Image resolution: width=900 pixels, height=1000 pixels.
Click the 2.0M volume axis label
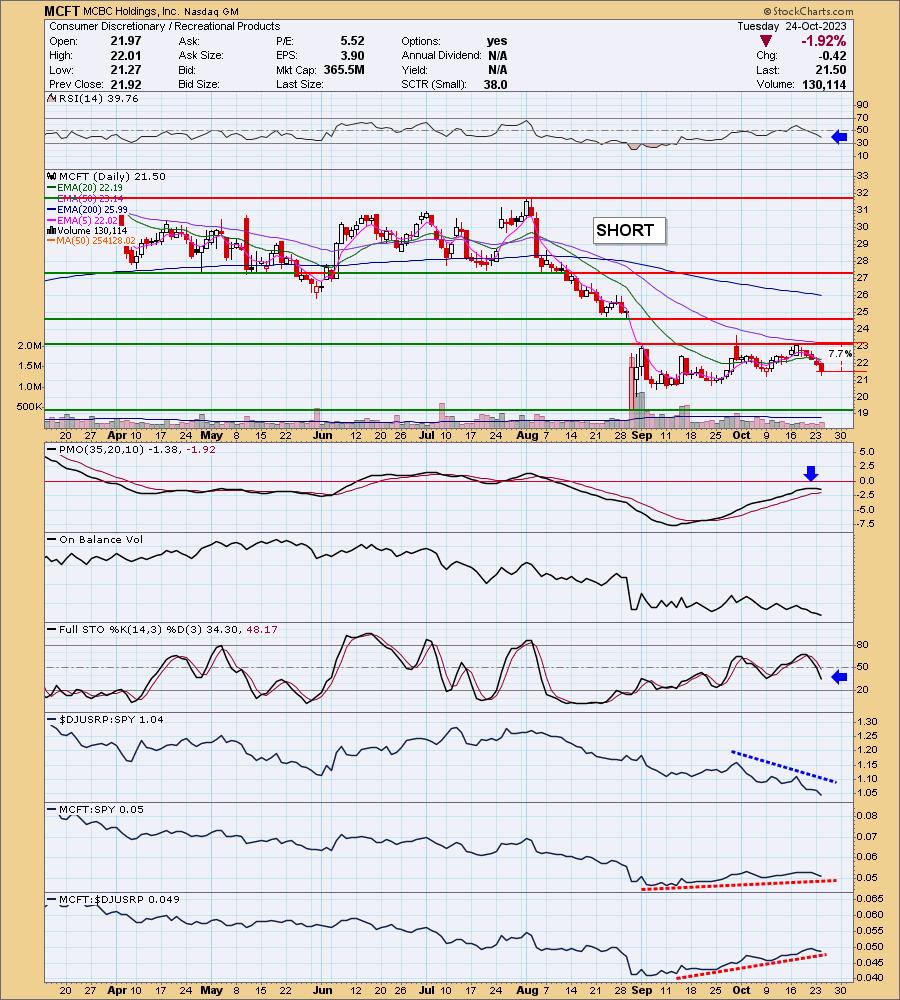pyautogui.click(x=30, y=346)
